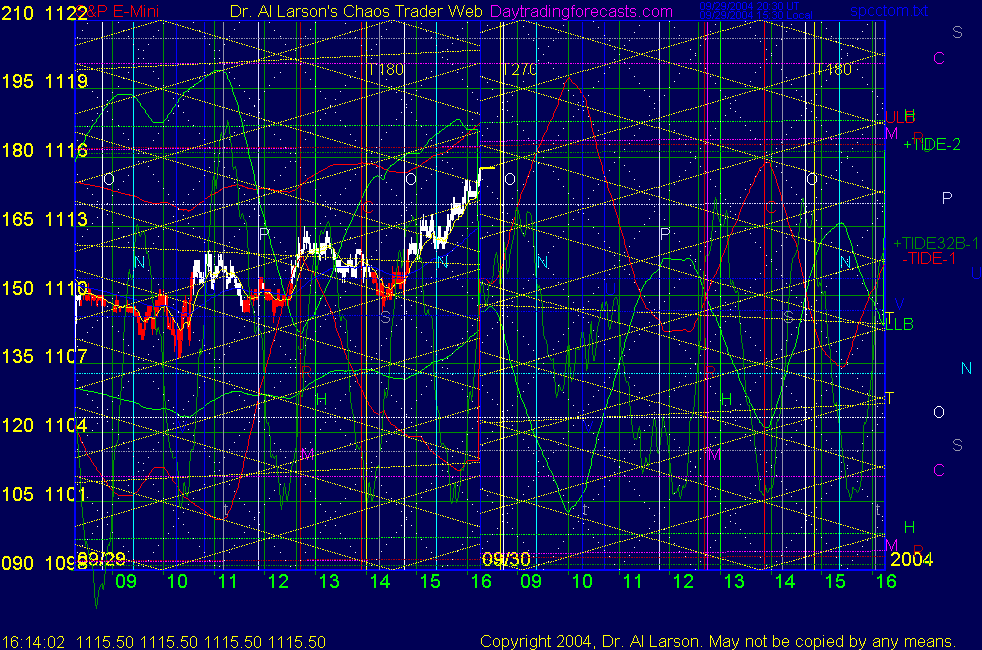
Task: Click the Daytradingforecasts.com link in the header
Action: [x=581, y=11]
